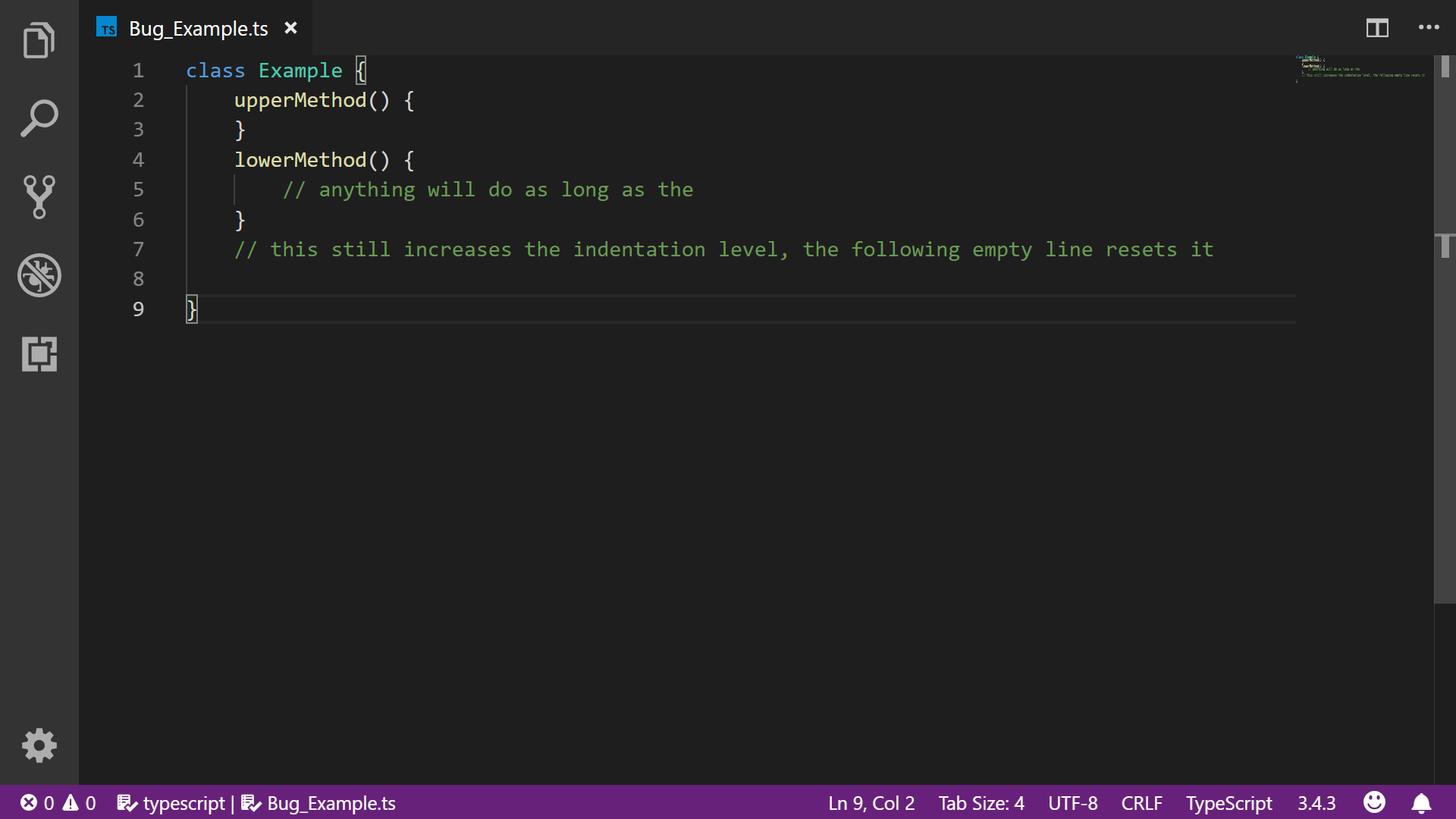1456x819 pixels.
Task: Click the TypeScript version 3.4.3
Action: coord(1316,803)
